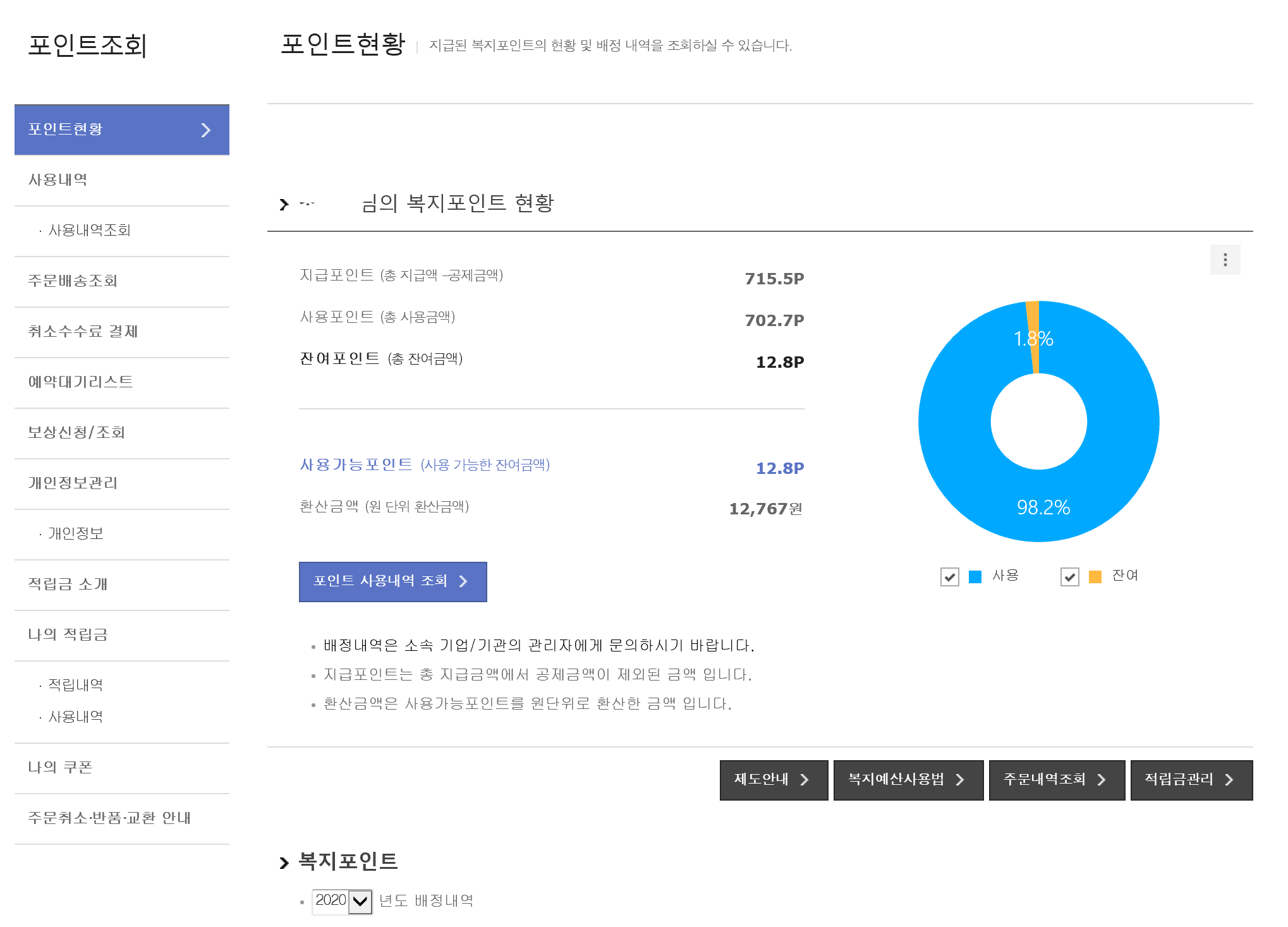Click 포인트 사용내역 조회 button
The width and height of the screenshot is (1288, 927).
click(392, 581)
